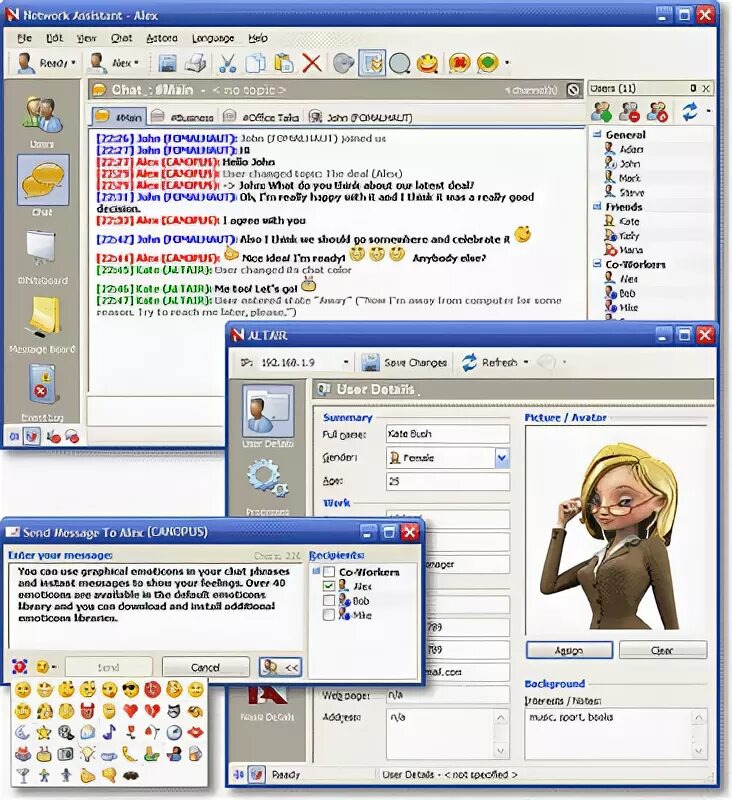Click the refresh arrows icon in Users panel
Screen dimensions: 732x800
coord(690,111)
